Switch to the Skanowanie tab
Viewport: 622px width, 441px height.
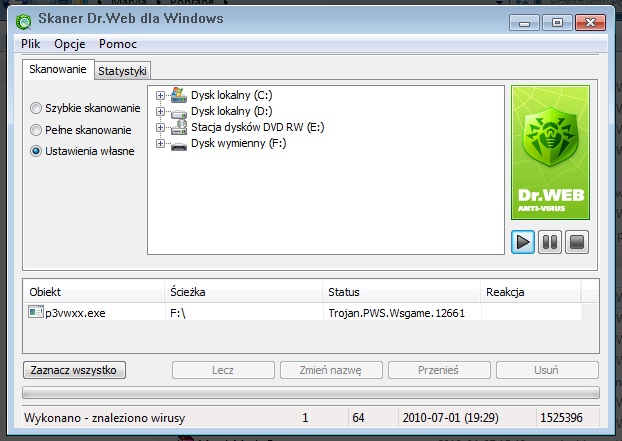coord(58,69)
